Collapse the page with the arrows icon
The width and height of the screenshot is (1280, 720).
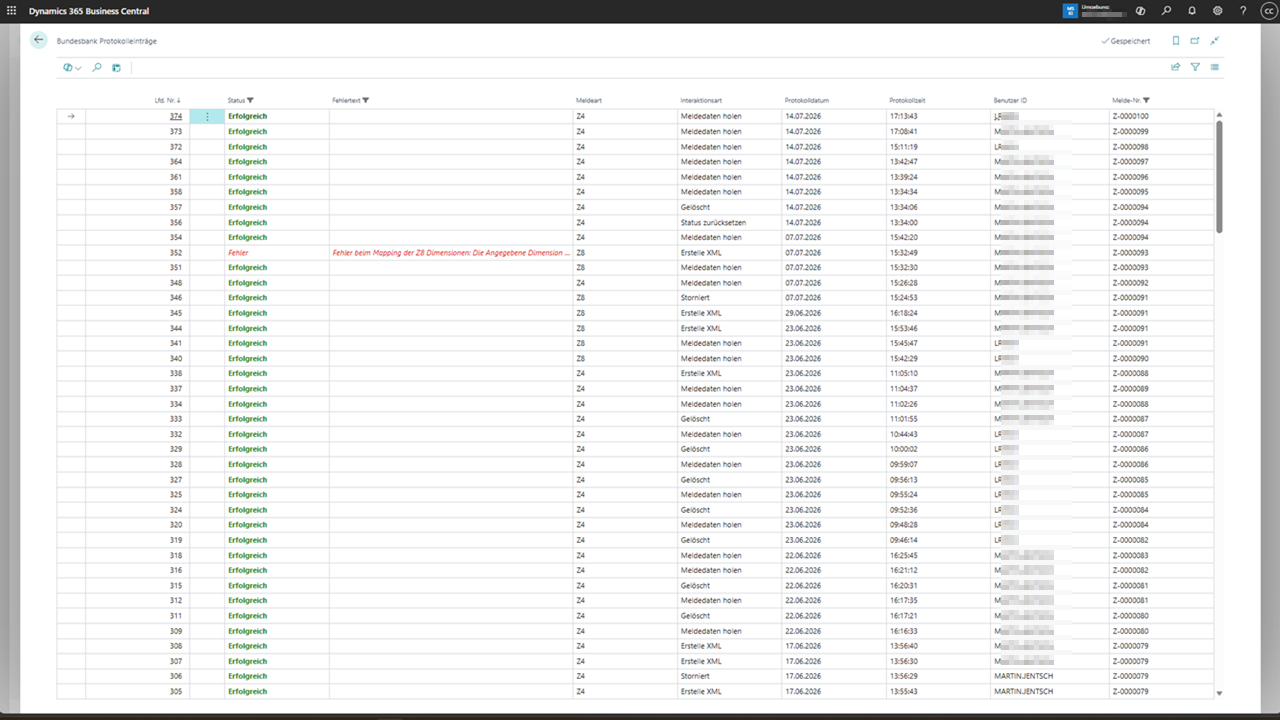1215,41
